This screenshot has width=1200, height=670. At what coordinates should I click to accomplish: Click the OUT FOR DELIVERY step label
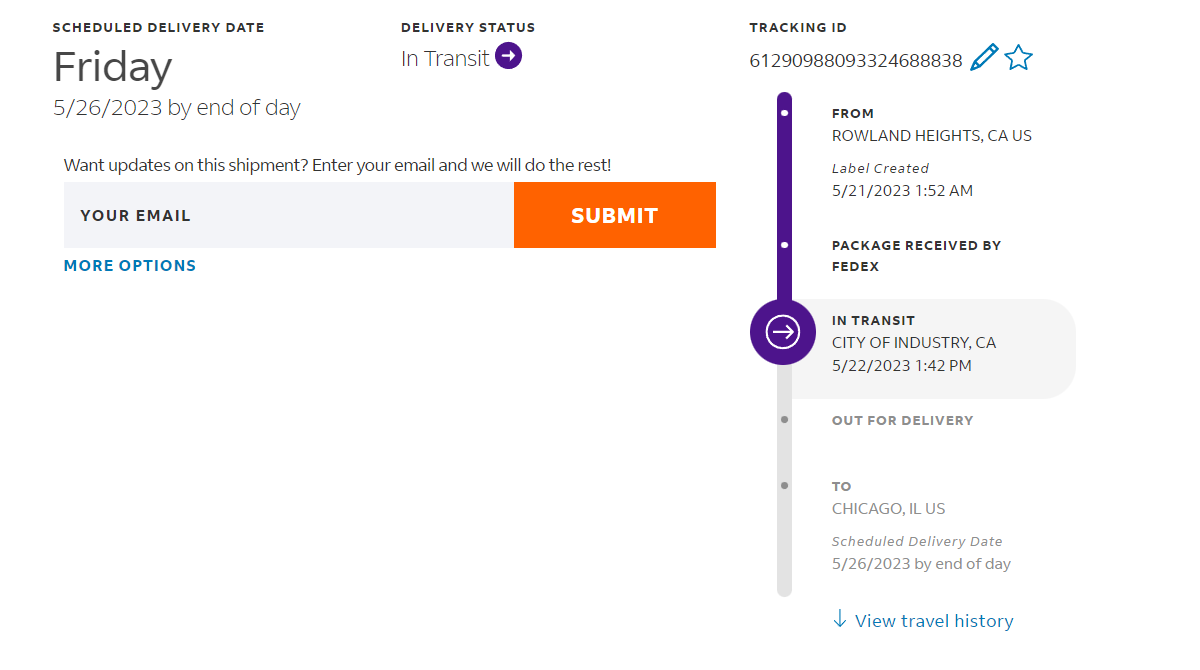(902, 421)
